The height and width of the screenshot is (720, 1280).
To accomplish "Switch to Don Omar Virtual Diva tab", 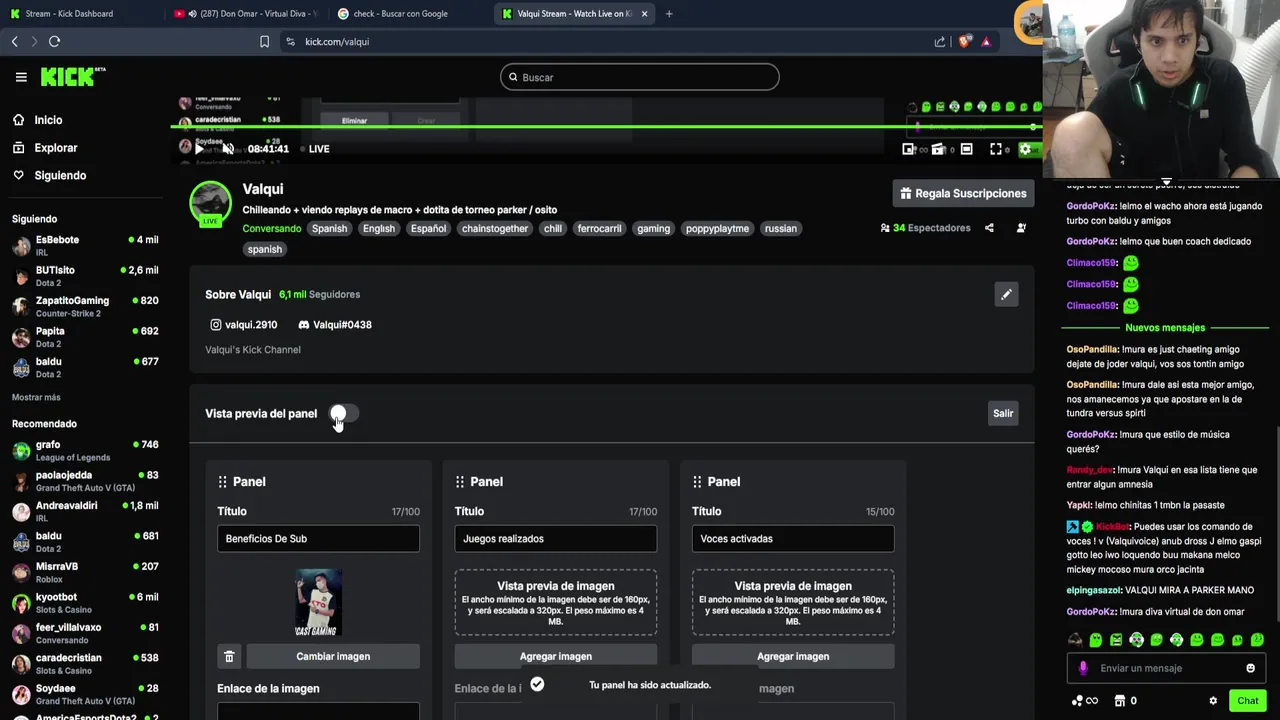I will point(248,14).
